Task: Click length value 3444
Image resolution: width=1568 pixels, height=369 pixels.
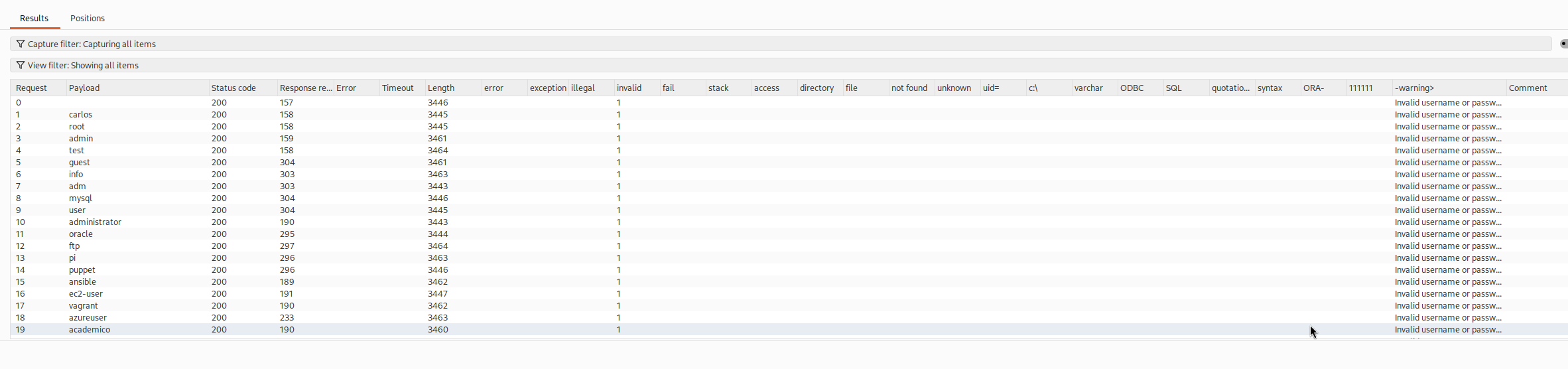Action: pyautogui.click(x=438, y=234)
